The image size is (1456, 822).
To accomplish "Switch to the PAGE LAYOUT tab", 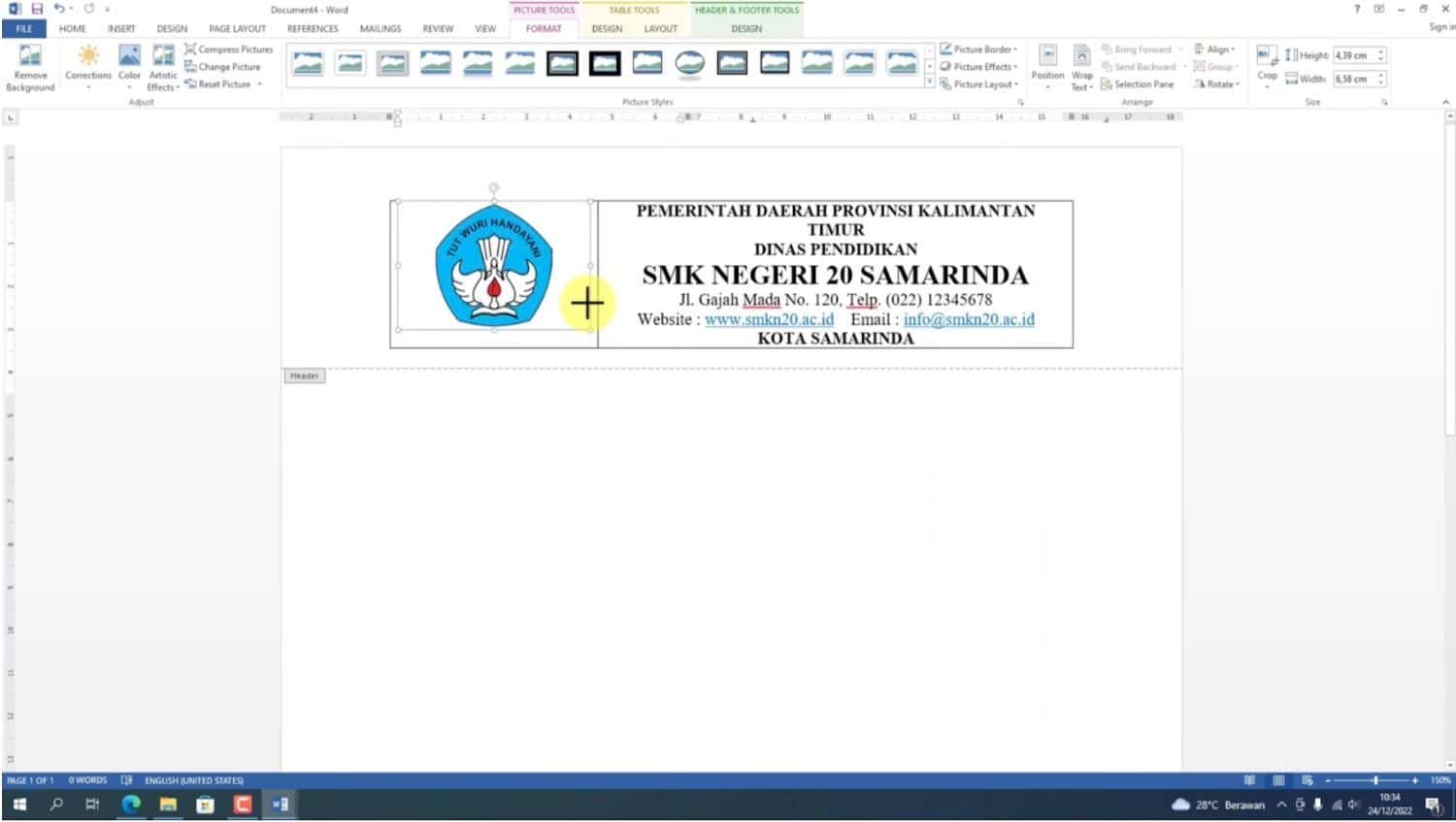I will coord(237,29).
